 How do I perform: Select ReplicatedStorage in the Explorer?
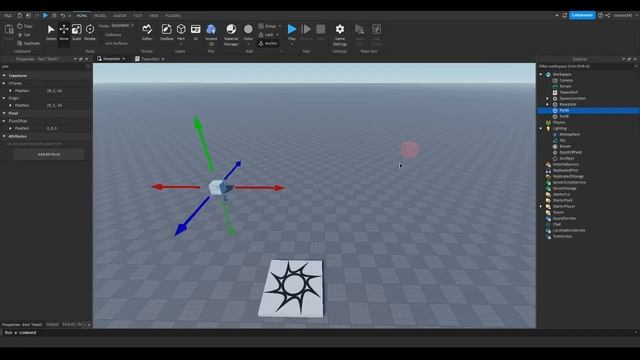568,176
